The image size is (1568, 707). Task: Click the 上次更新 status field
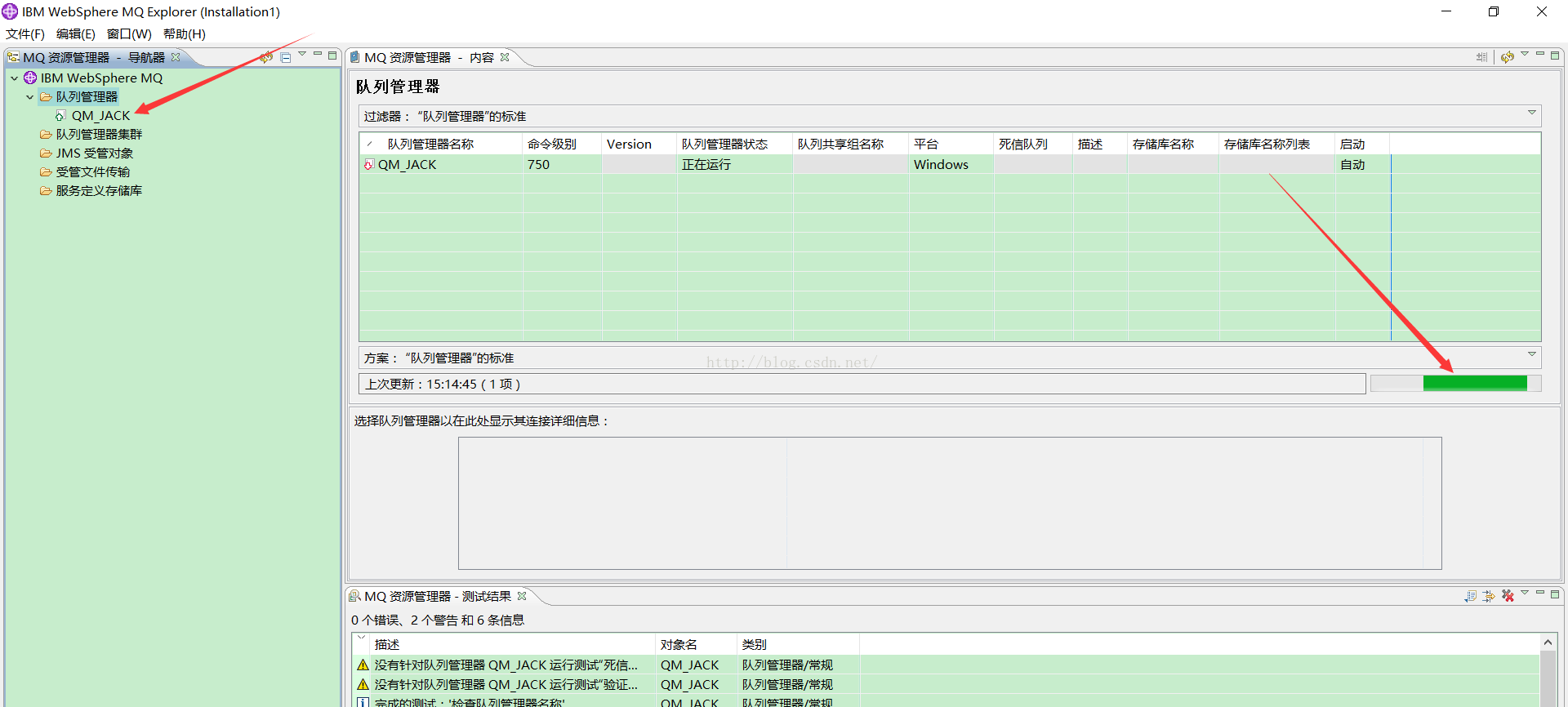pyautogui.click(x=862, y=384)
